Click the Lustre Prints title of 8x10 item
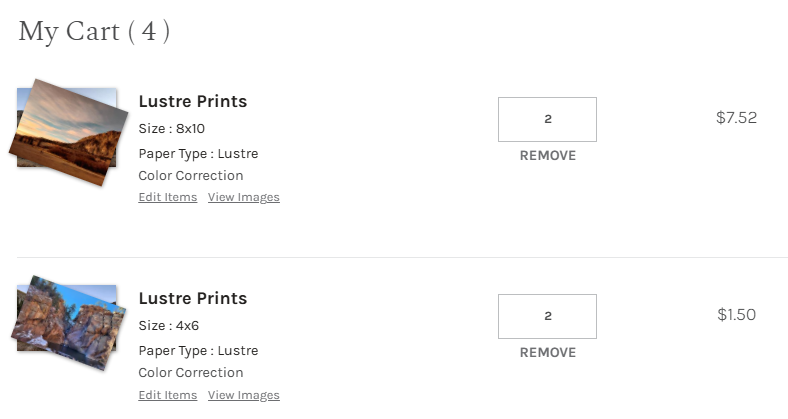The image size is (788, 419). (x=192, y=101)
